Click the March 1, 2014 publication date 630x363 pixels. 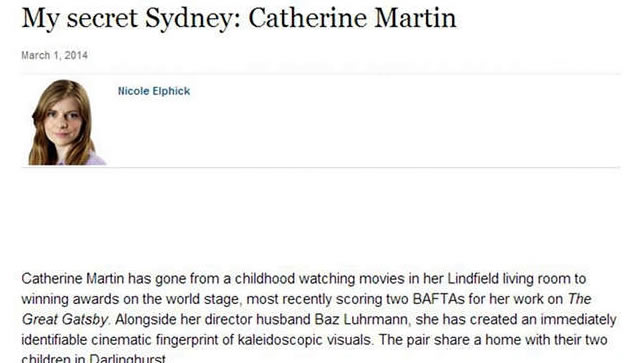55,55
